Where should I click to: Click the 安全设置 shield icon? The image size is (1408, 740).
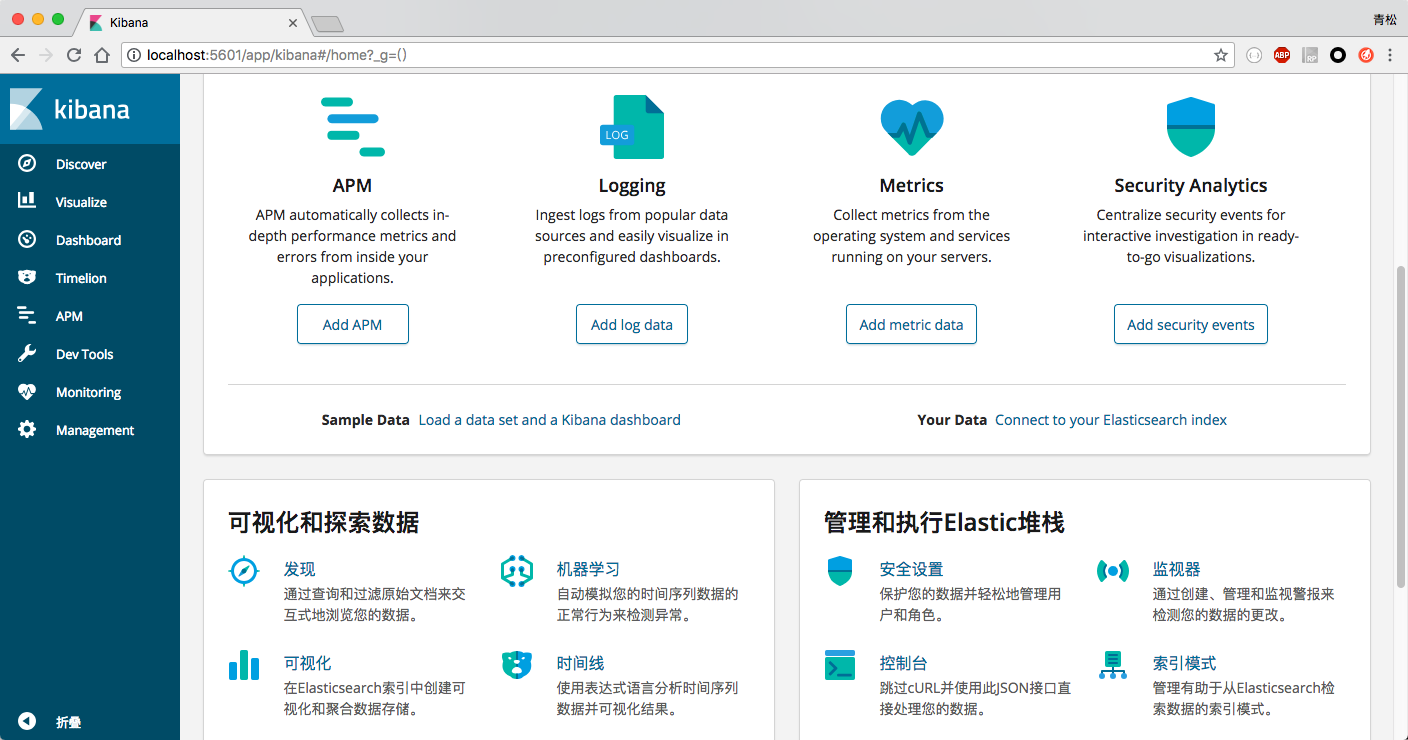tap(840, 571)
